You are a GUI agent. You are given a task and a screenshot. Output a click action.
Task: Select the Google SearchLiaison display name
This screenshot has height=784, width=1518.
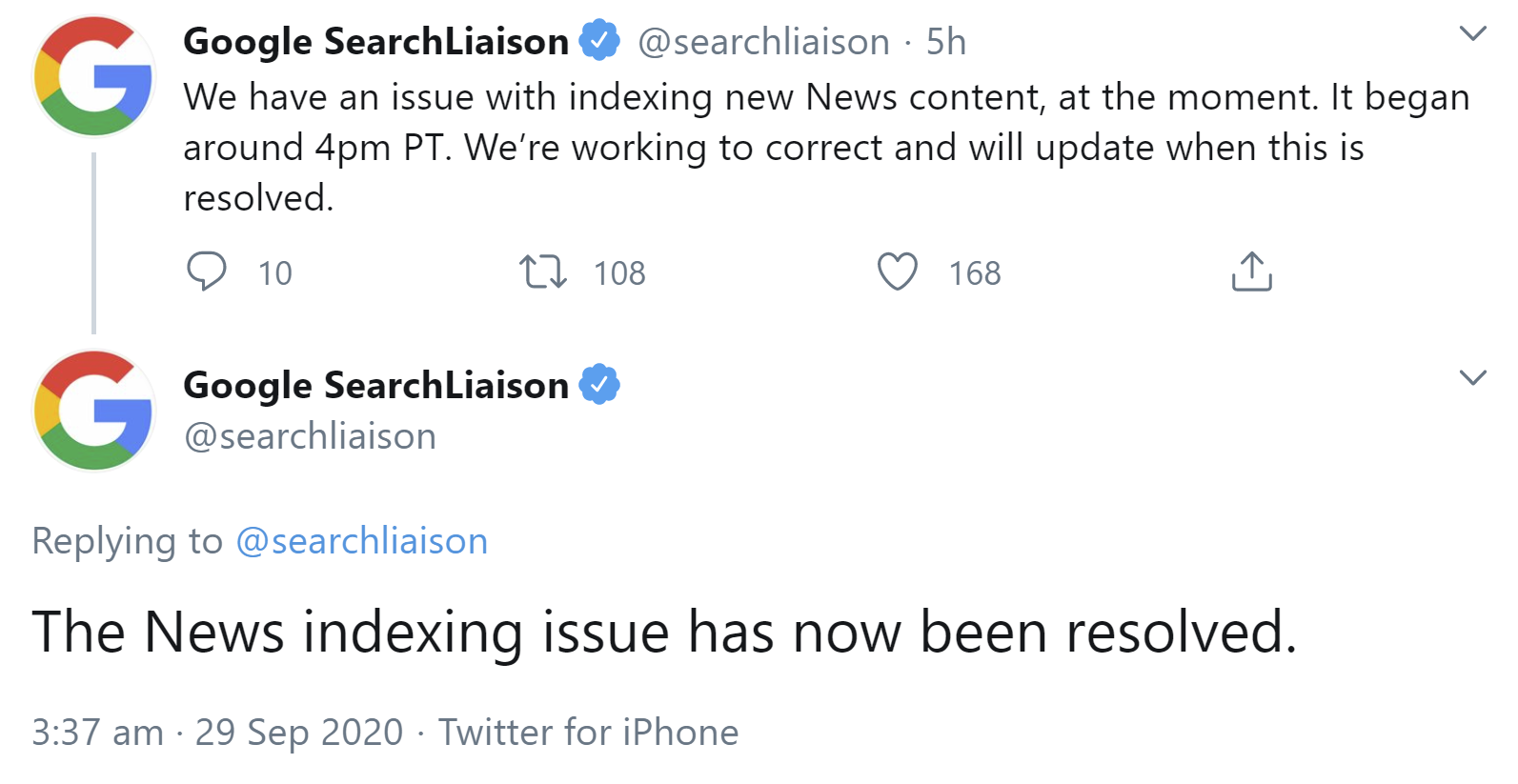(374, 40)
